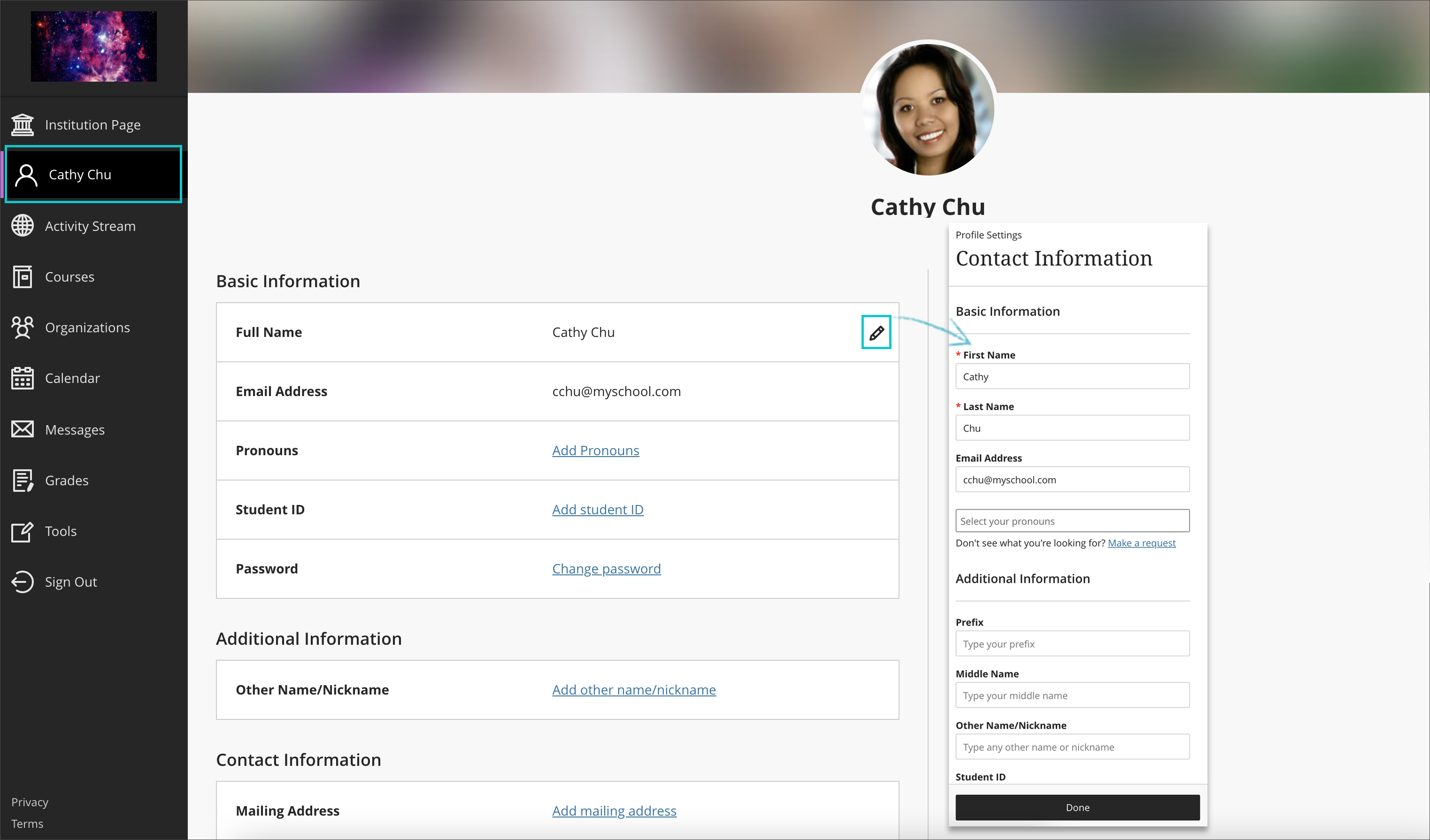This screenshot has width=1430, height=840.
Task: Click the Contact Information panel title
Action: tap(1054, 259)
